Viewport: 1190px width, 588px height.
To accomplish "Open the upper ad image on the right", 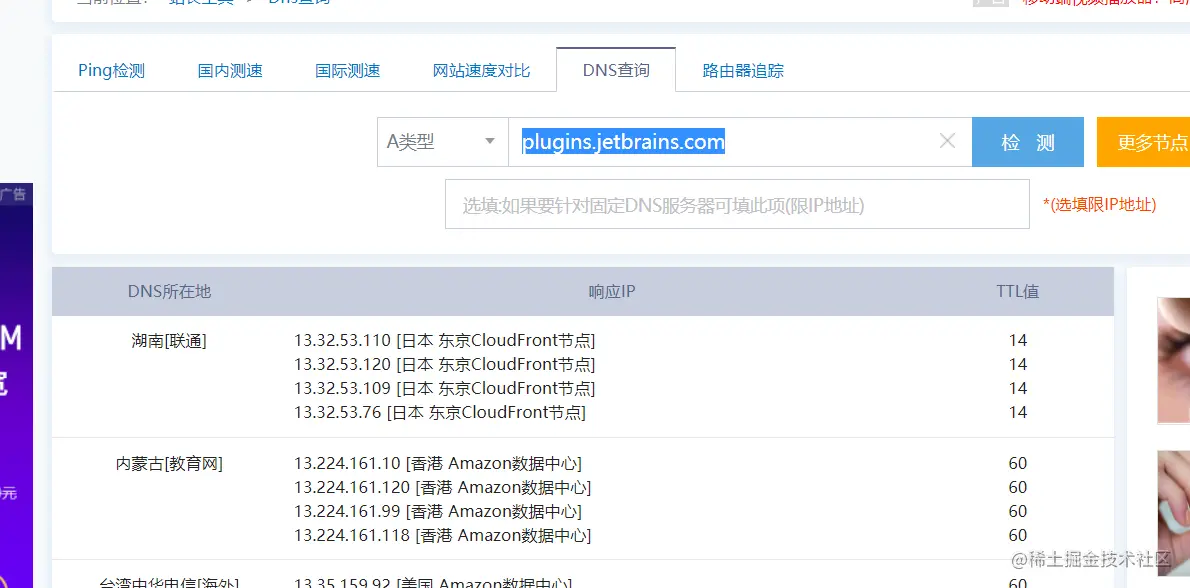I will point(1173,360).
